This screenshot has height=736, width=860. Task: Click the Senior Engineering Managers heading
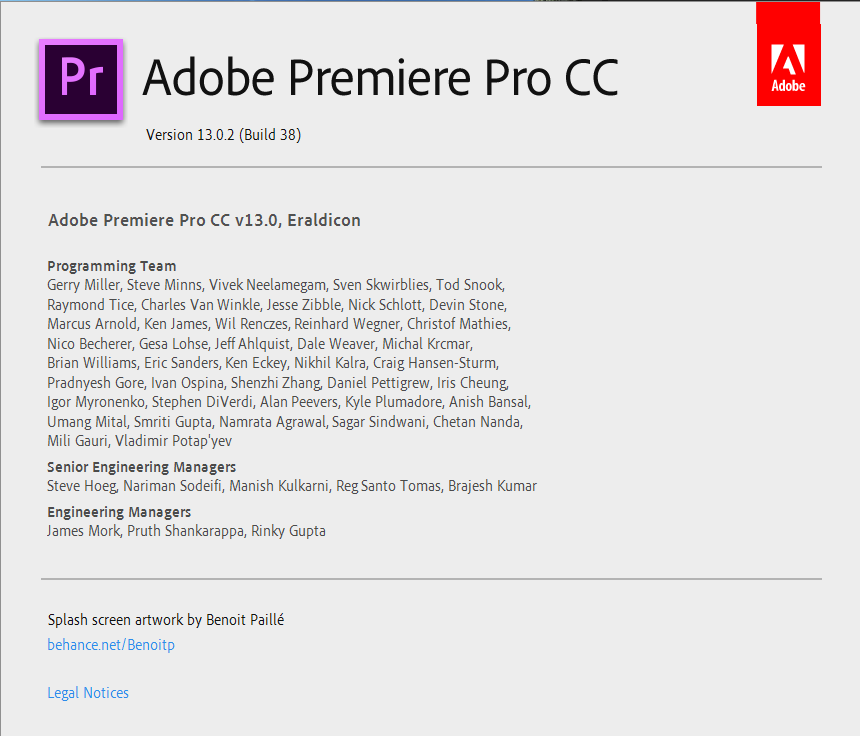coord(142,467)
